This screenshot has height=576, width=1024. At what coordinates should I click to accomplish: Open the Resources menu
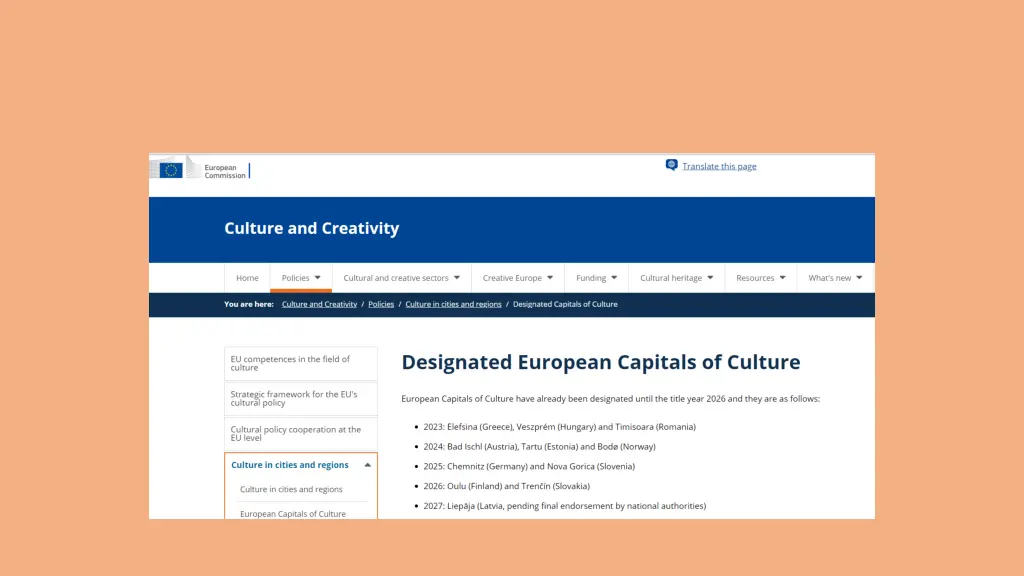point(755,278)
